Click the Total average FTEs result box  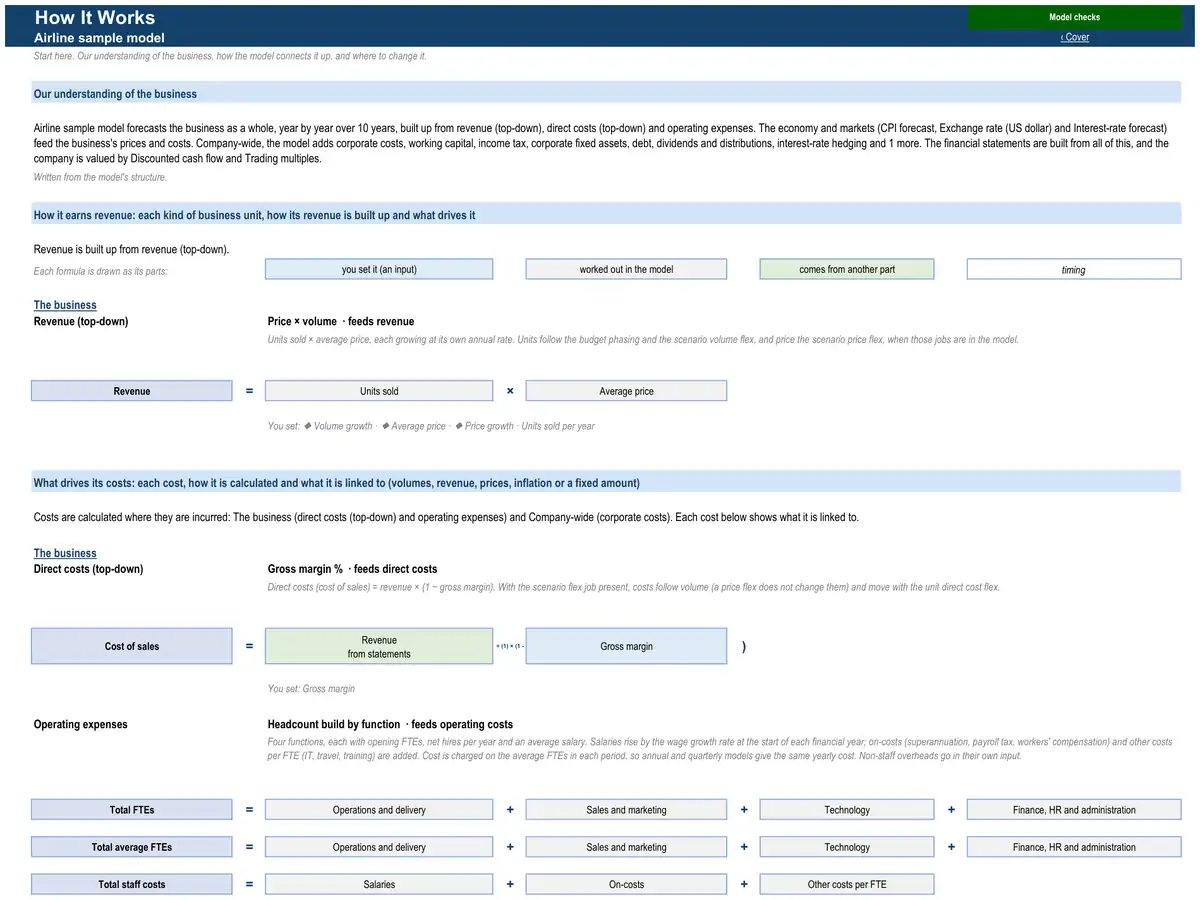pos(131,847)
